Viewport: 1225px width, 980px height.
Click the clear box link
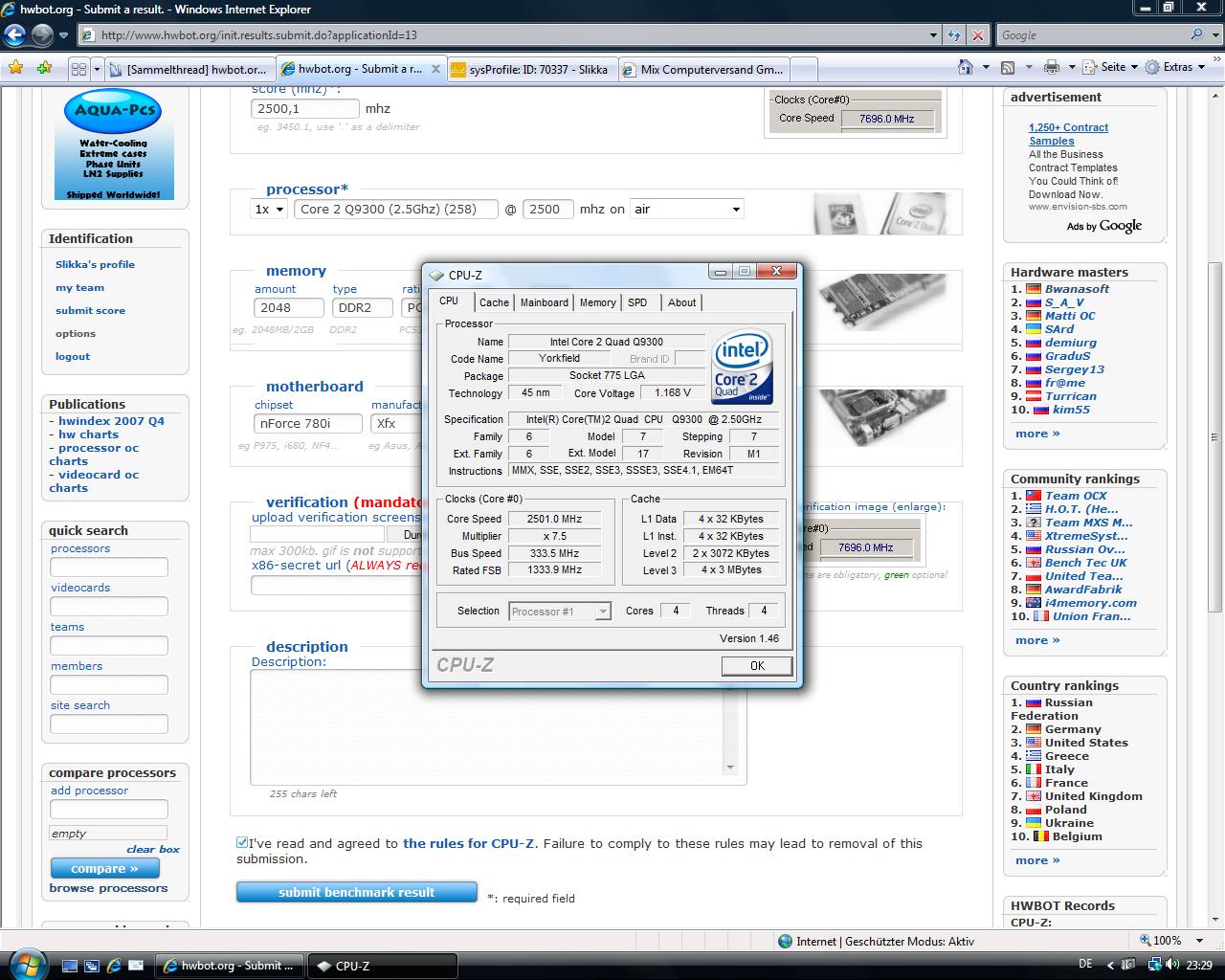pyautogui.click(x=153, y=849)
